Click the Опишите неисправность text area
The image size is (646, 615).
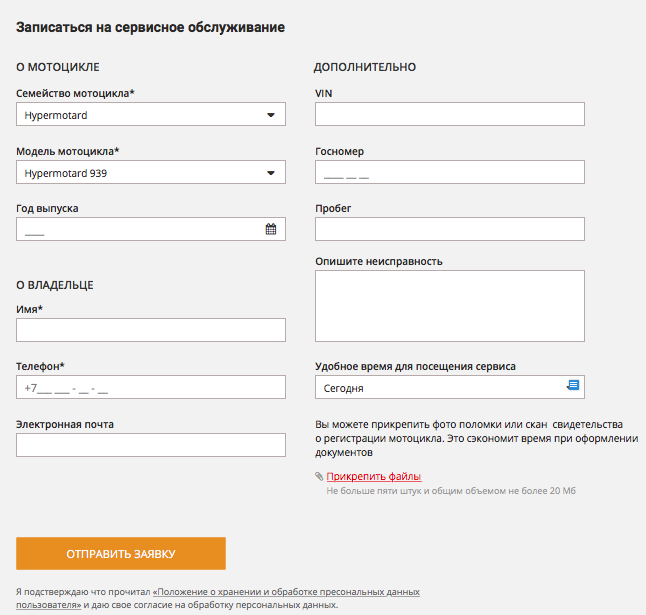point(449,306)
